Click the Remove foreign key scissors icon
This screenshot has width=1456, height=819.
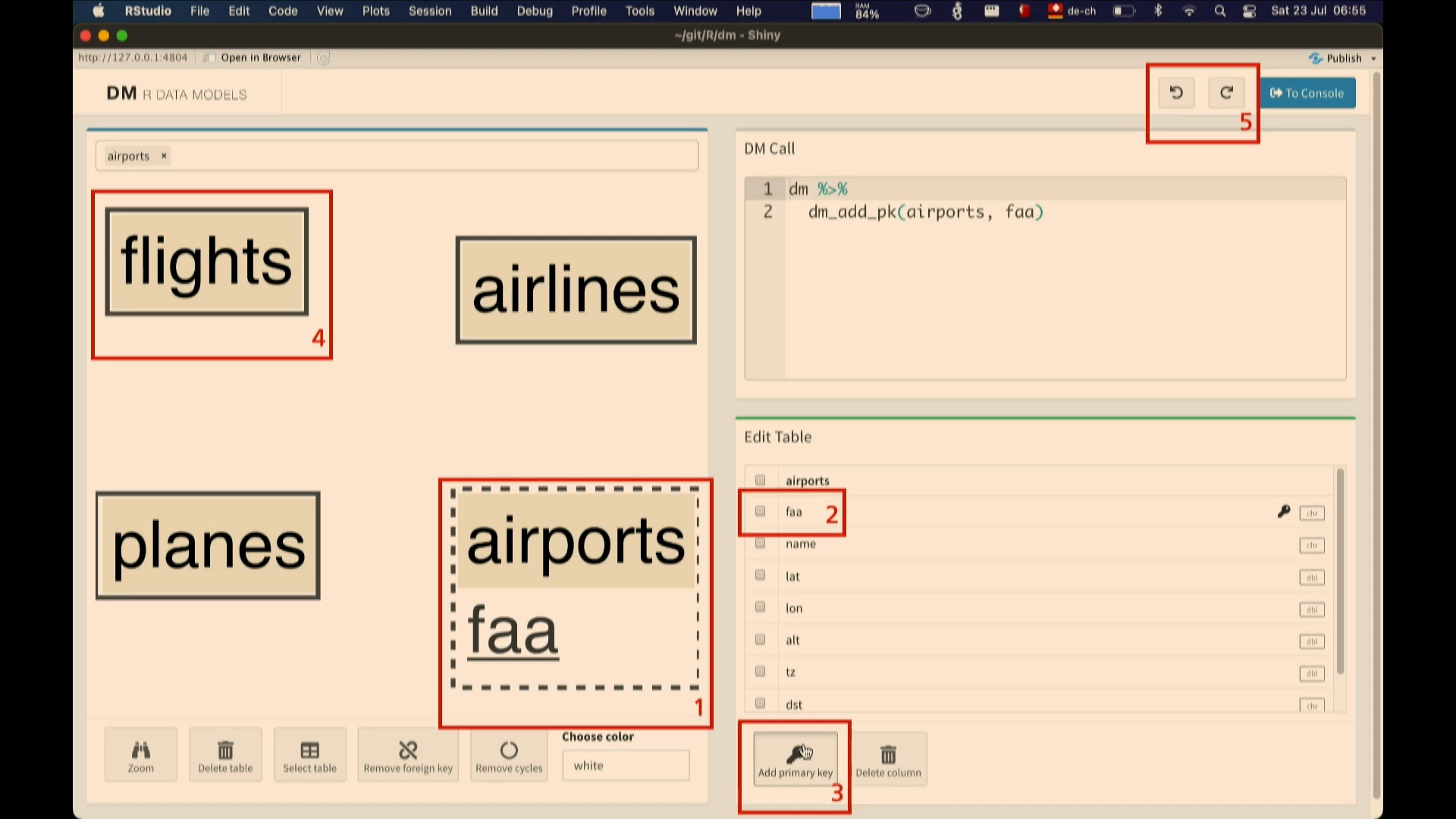pos(408,751)
